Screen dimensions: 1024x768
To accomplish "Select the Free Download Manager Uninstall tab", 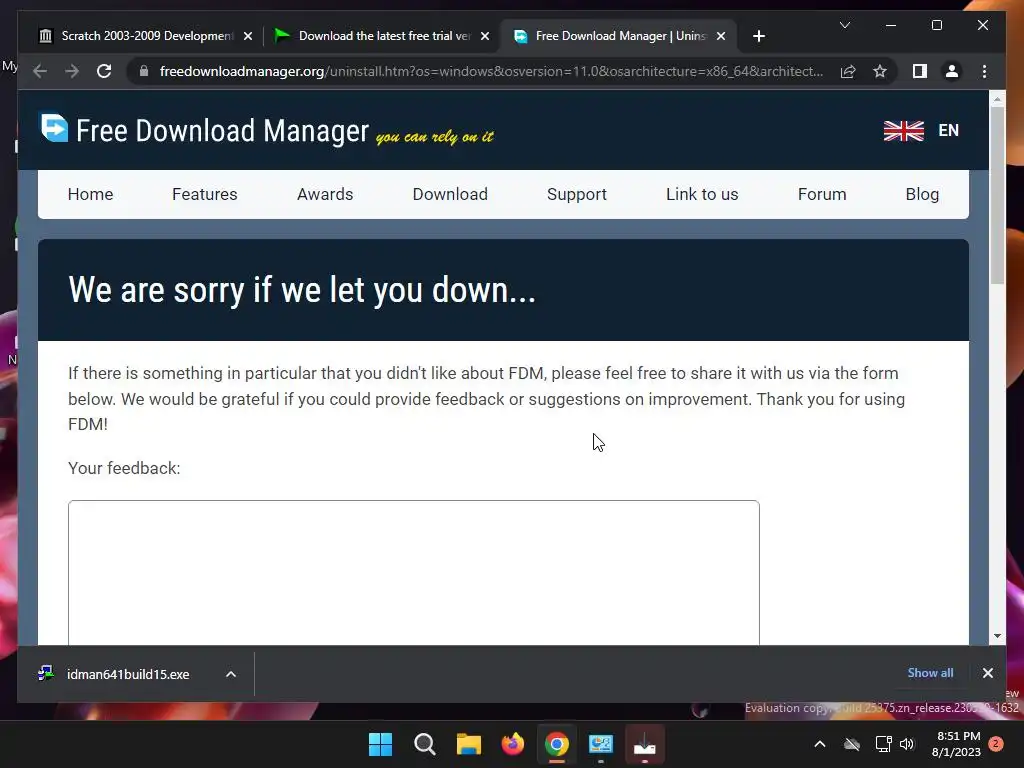I will coord(619,36).
